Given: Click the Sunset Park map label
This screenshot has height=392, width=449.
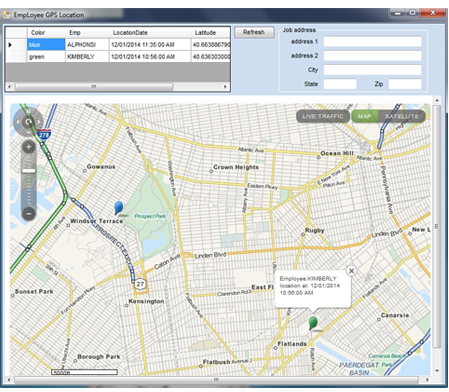Looking at the screenshot, I should pyautogui.click(x=34, y=291).
